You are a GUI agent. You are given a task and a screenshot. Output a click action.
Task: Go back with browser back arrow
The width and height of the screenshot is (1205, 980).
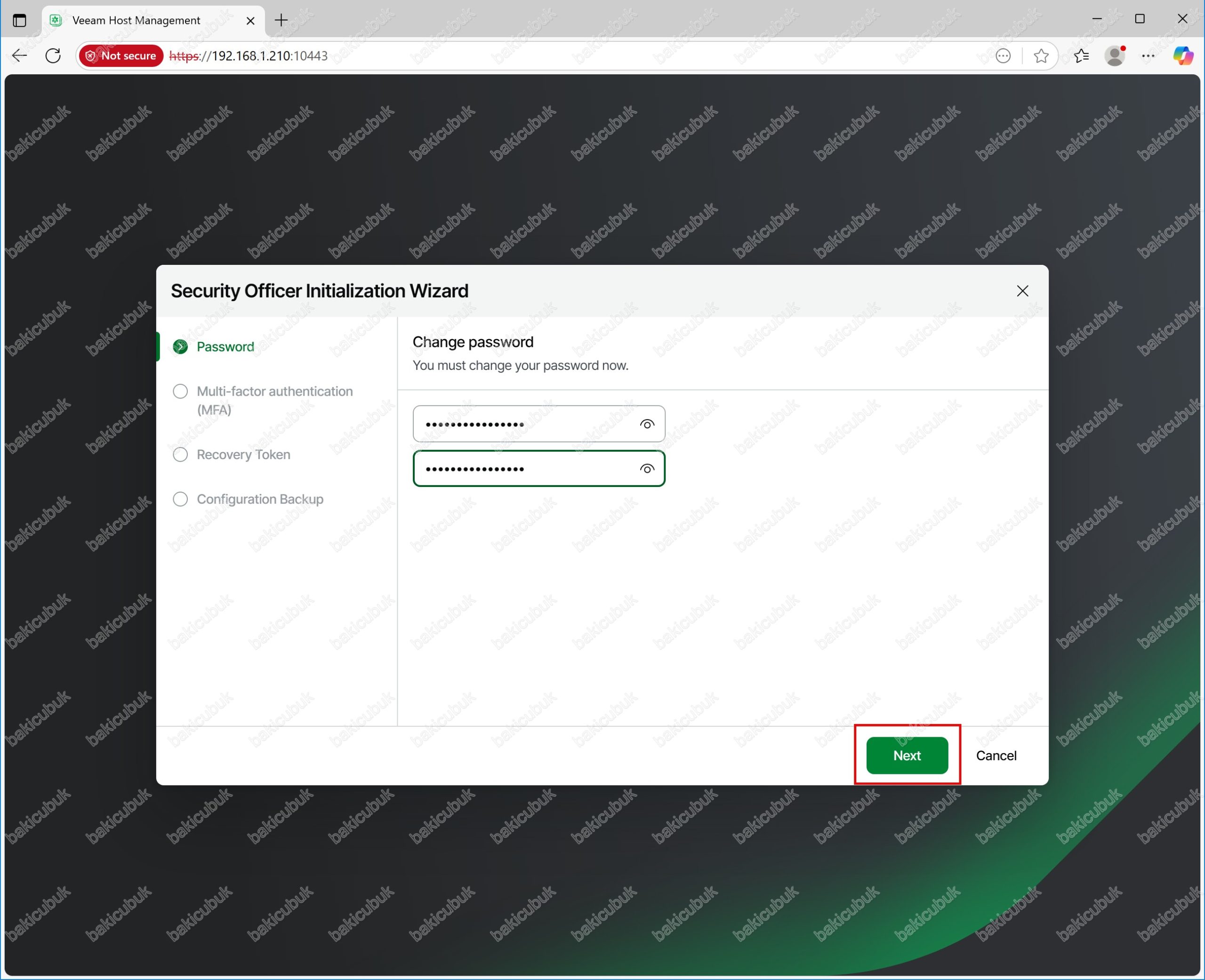click(x=20, y=56)
